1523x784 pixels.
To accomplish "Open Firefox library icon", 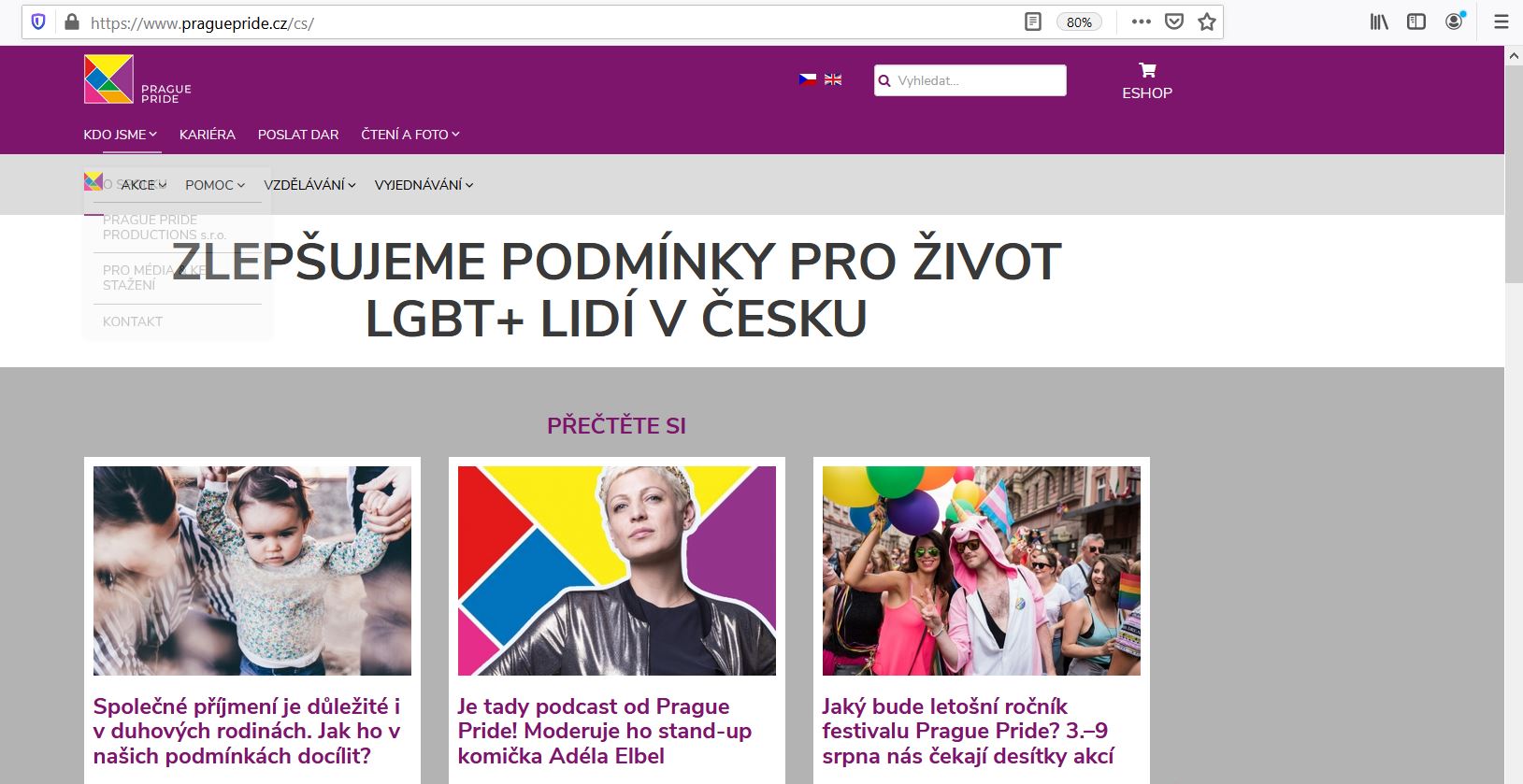I will point(1379,22).
